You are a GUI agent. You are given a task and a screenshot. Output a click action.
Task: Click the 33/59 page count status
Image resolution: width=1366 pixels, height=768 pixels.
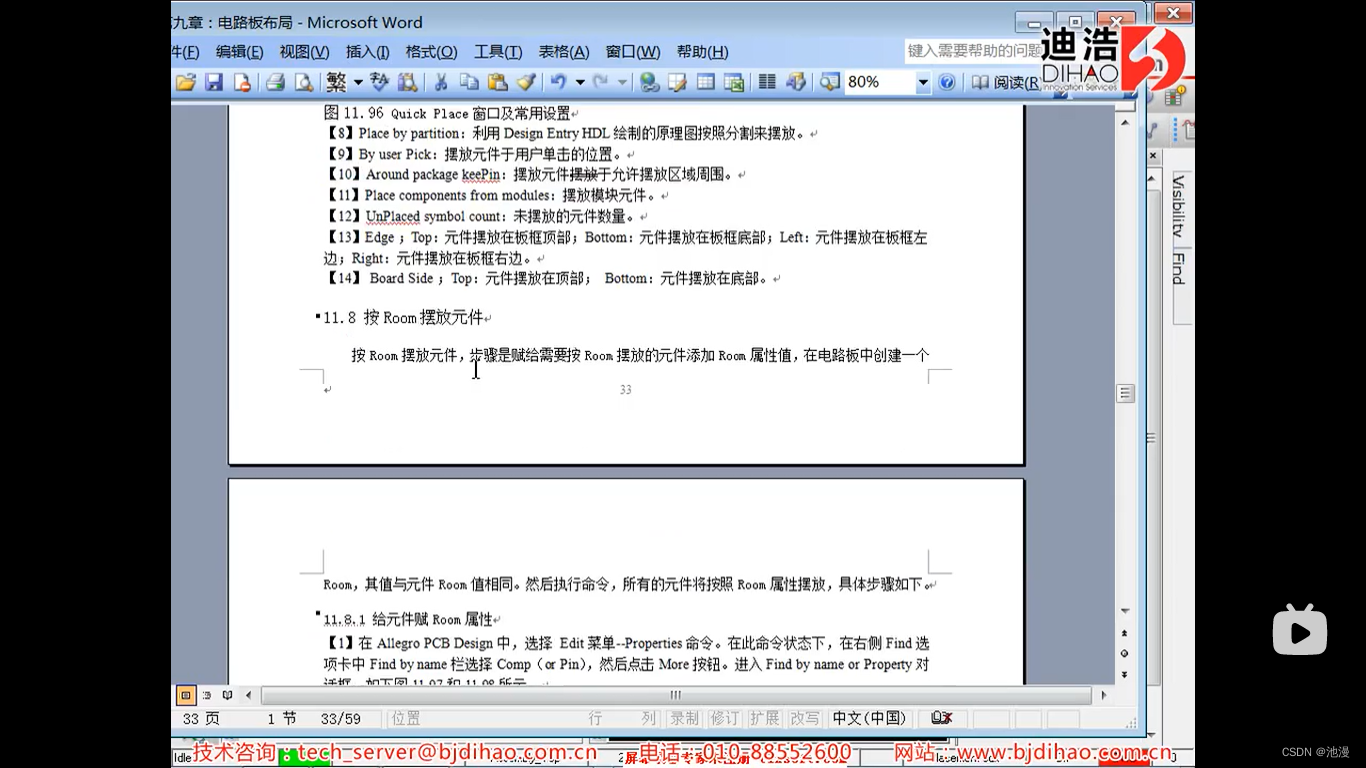[x=340, y=718]
